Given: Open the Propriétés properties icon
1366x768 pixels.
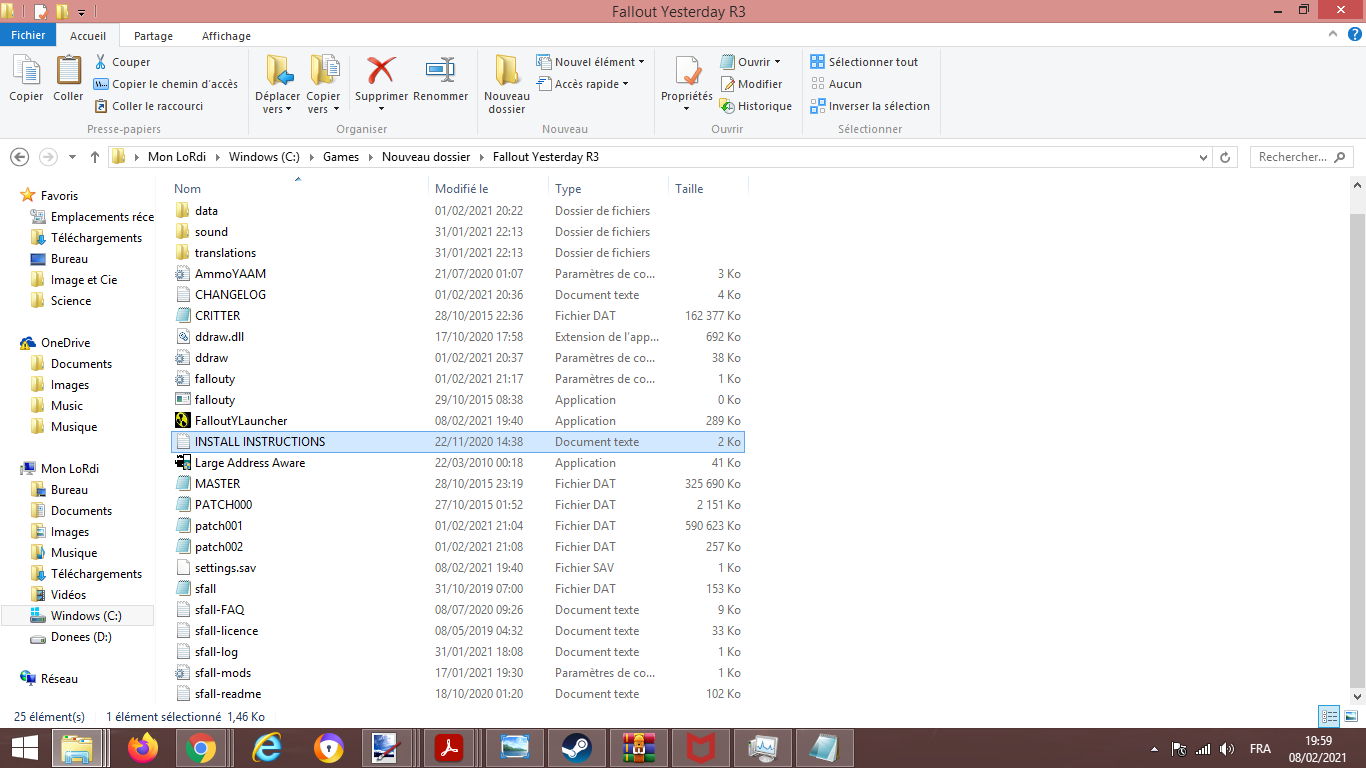Looking at the screenshot, I should point(686,72).
